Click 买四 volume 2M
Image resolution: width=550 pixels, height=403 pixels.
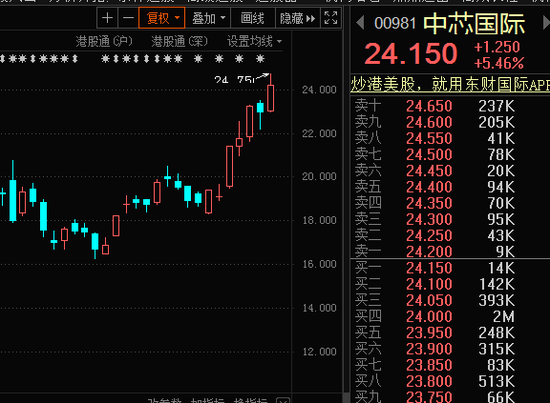point(504,316)
